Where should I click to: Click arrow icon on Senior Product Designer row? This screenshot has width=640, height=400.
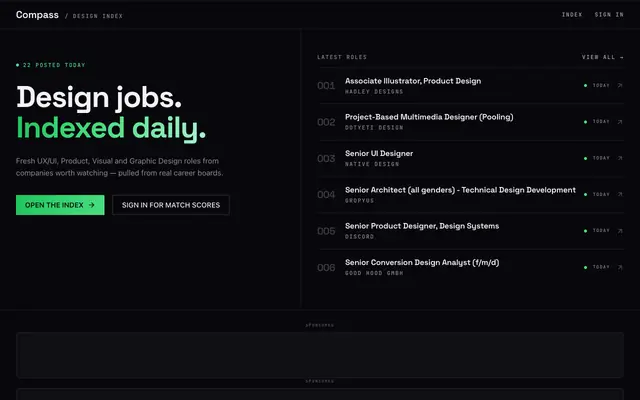(x=620, y=231)
